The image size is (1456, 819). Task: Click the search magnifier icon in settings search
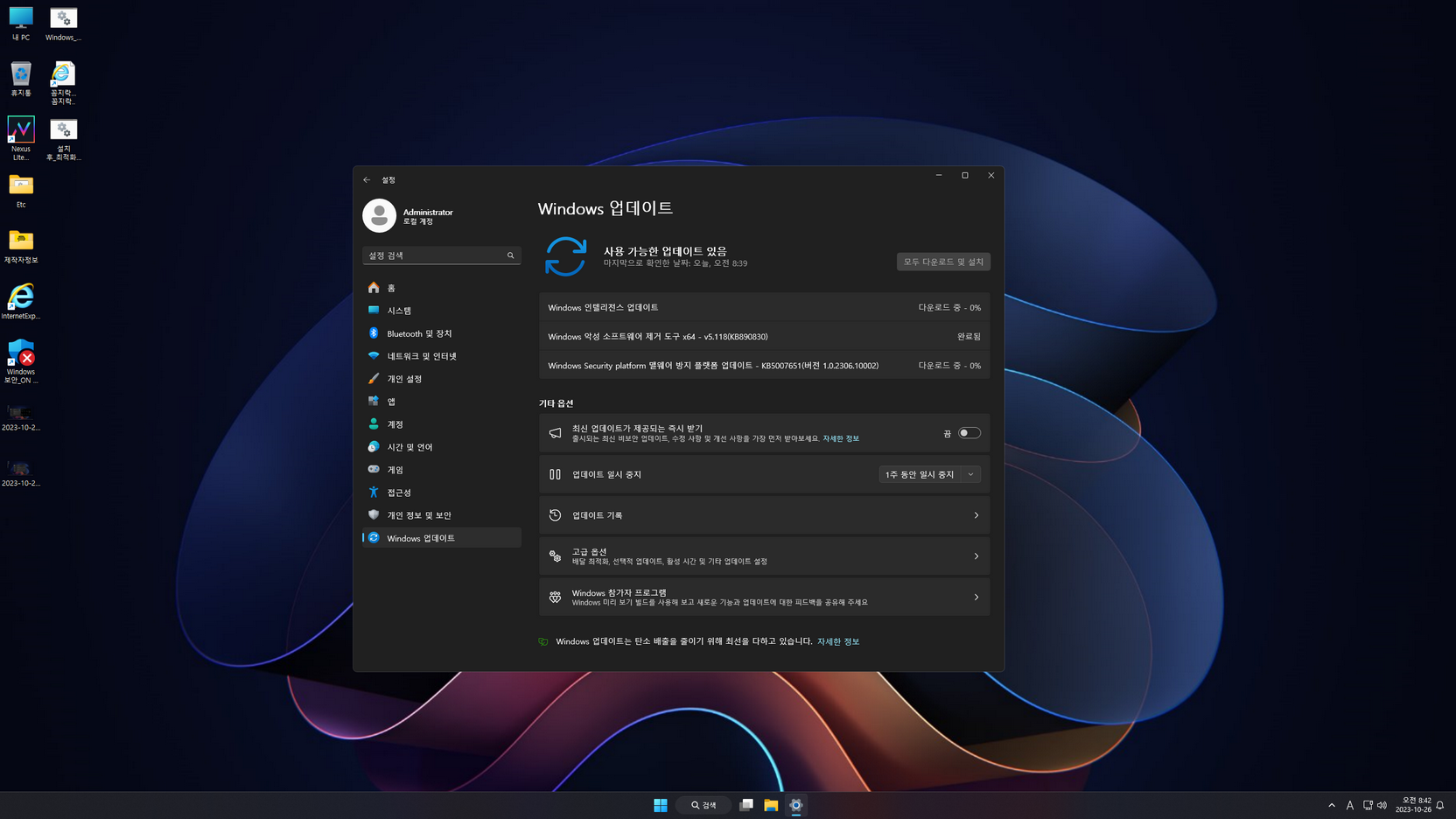point(511,255)
